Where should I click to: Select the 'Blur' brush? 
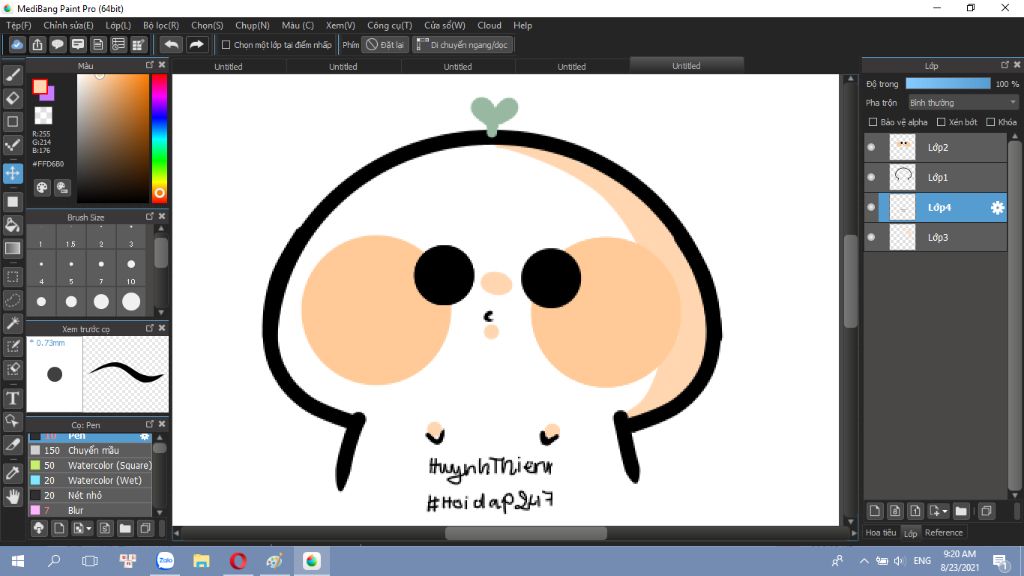coord(90,510)
